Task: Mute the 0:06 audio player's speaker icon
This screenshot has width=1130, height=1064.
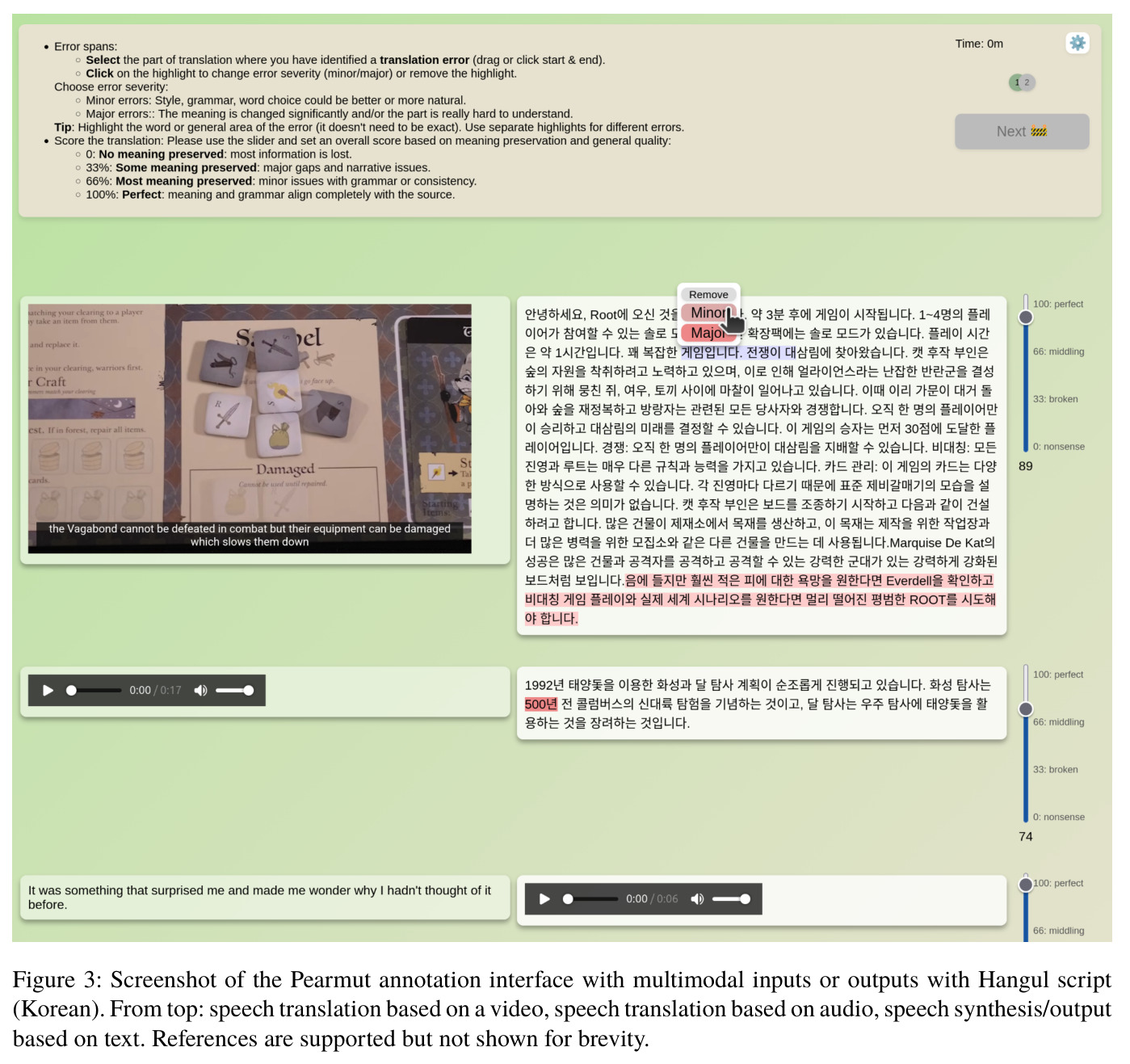Action: coord(697,899)
